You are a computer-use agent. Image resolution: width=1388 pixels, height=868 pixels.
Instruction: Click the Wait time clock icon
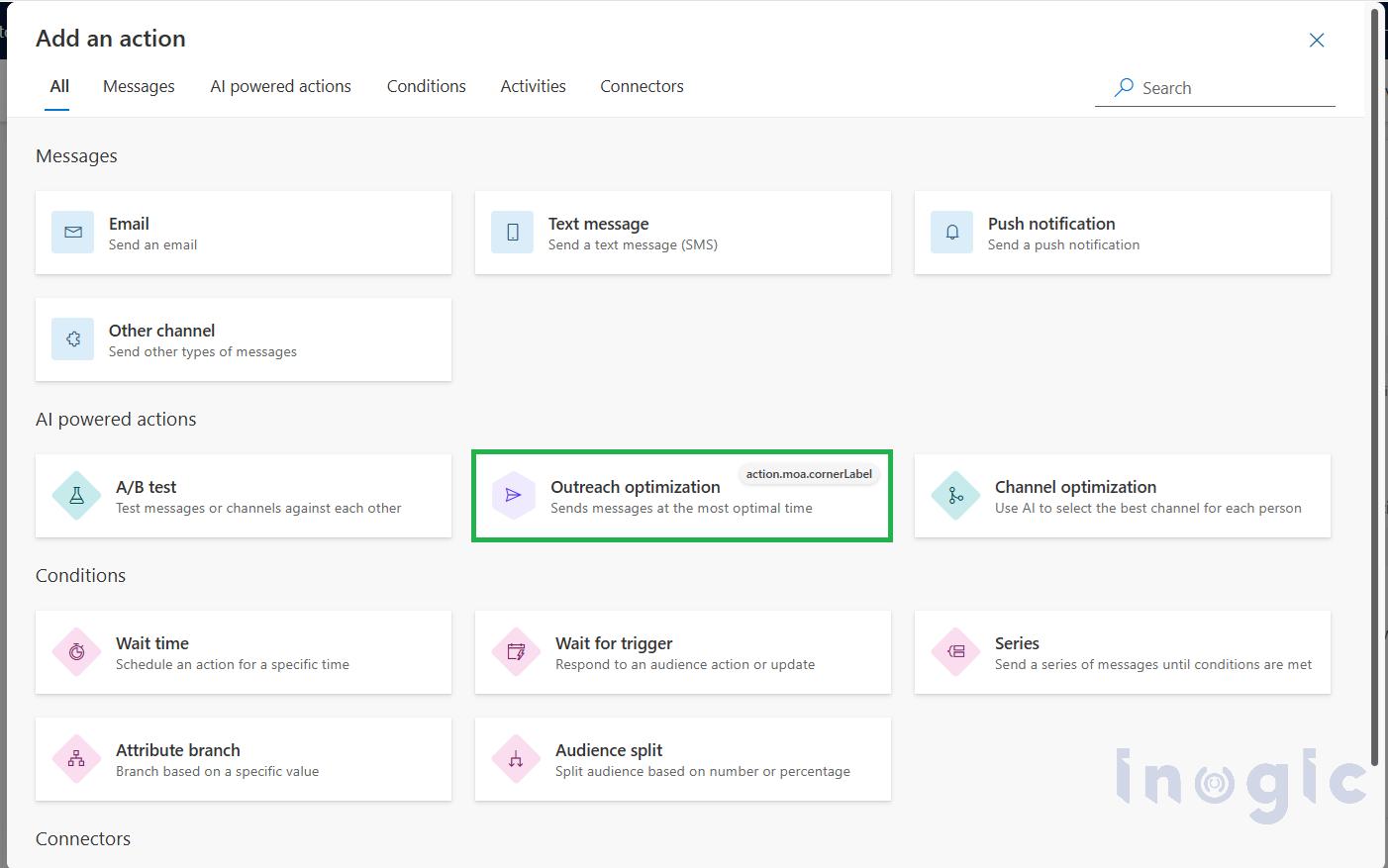pos(76,652)
